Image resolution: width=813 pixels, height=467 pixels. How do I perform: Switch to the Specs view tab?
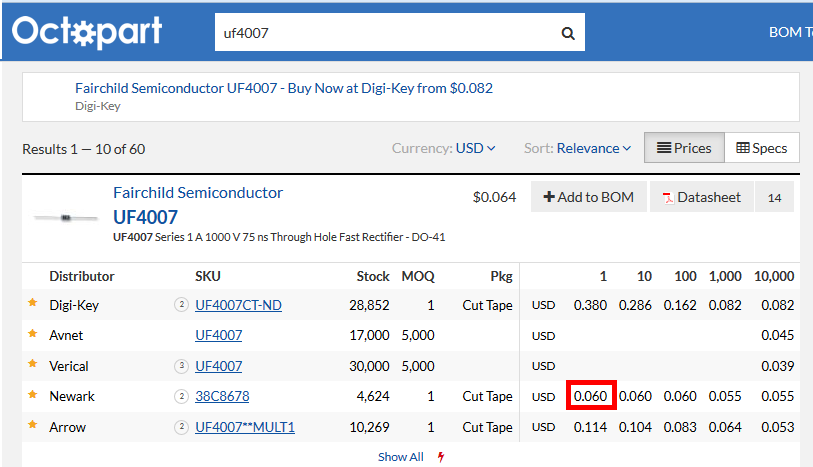[762, 148]
